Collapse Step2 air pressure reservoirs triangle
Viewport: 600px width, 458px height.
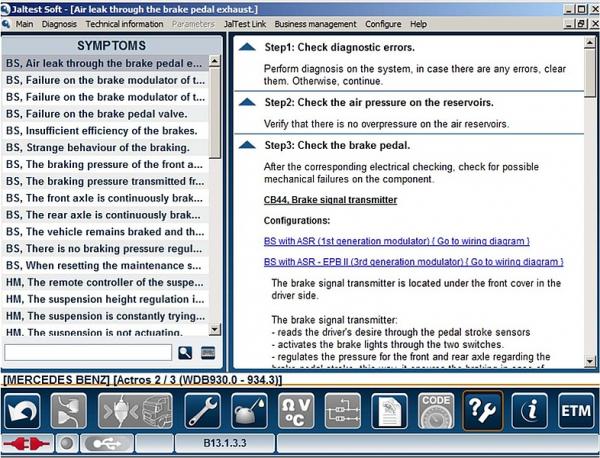coord(247,102)
